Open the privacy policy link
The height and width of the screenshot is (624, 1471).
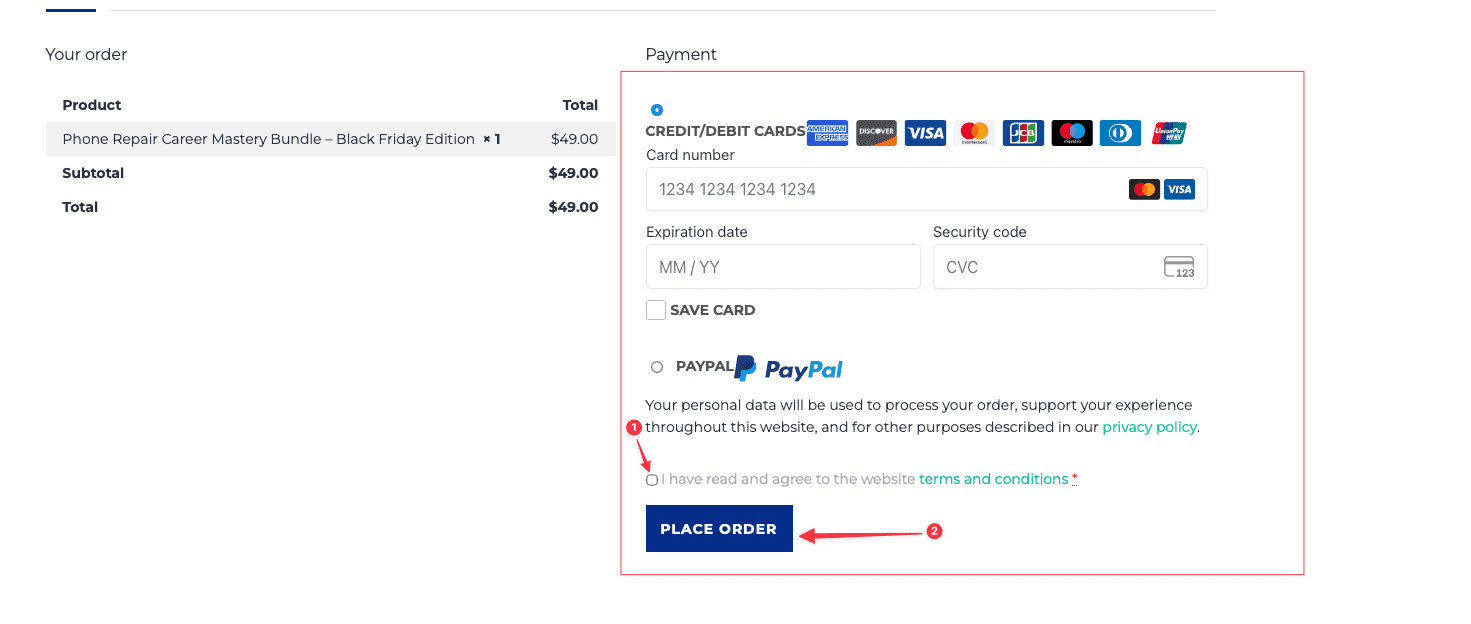pos(1149,427)
